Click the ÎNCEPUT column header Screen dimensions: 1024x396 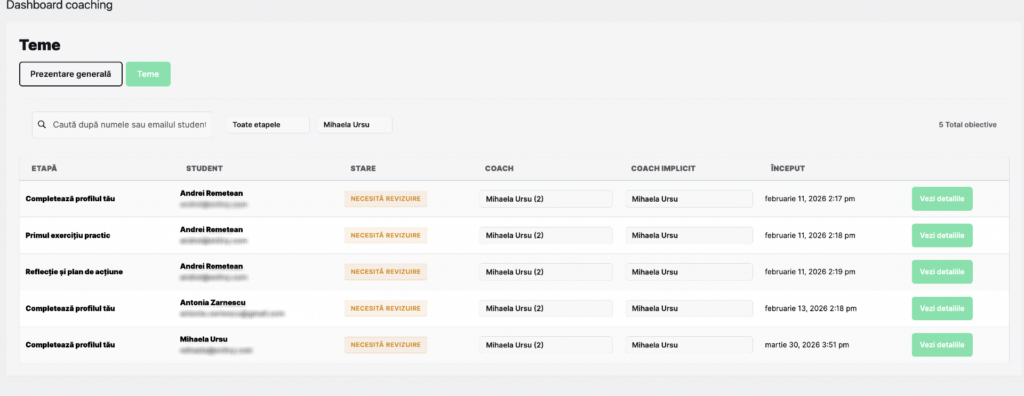(788, 169)
